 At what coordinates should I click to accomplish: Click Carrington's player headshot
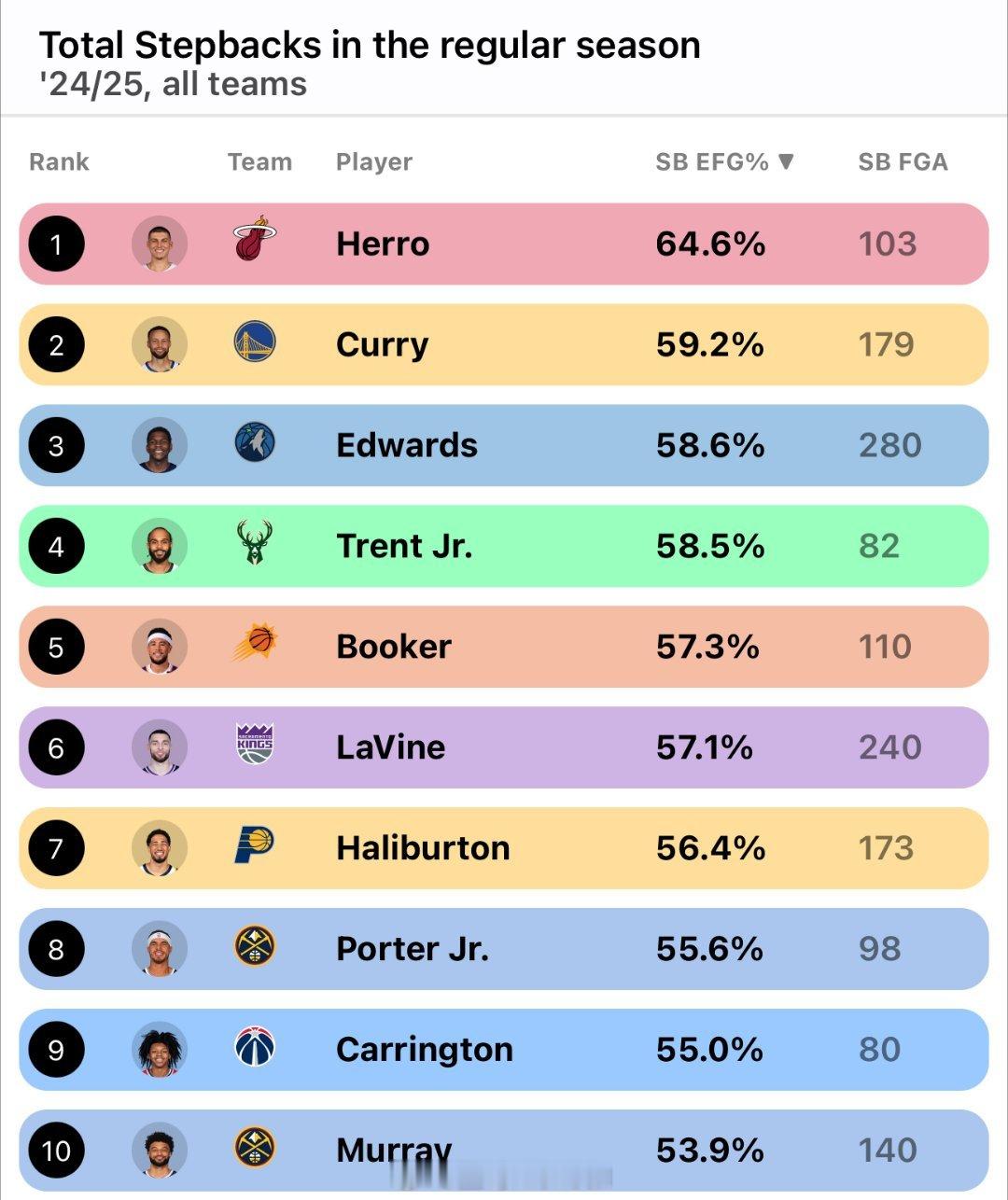pos(160,1050)
